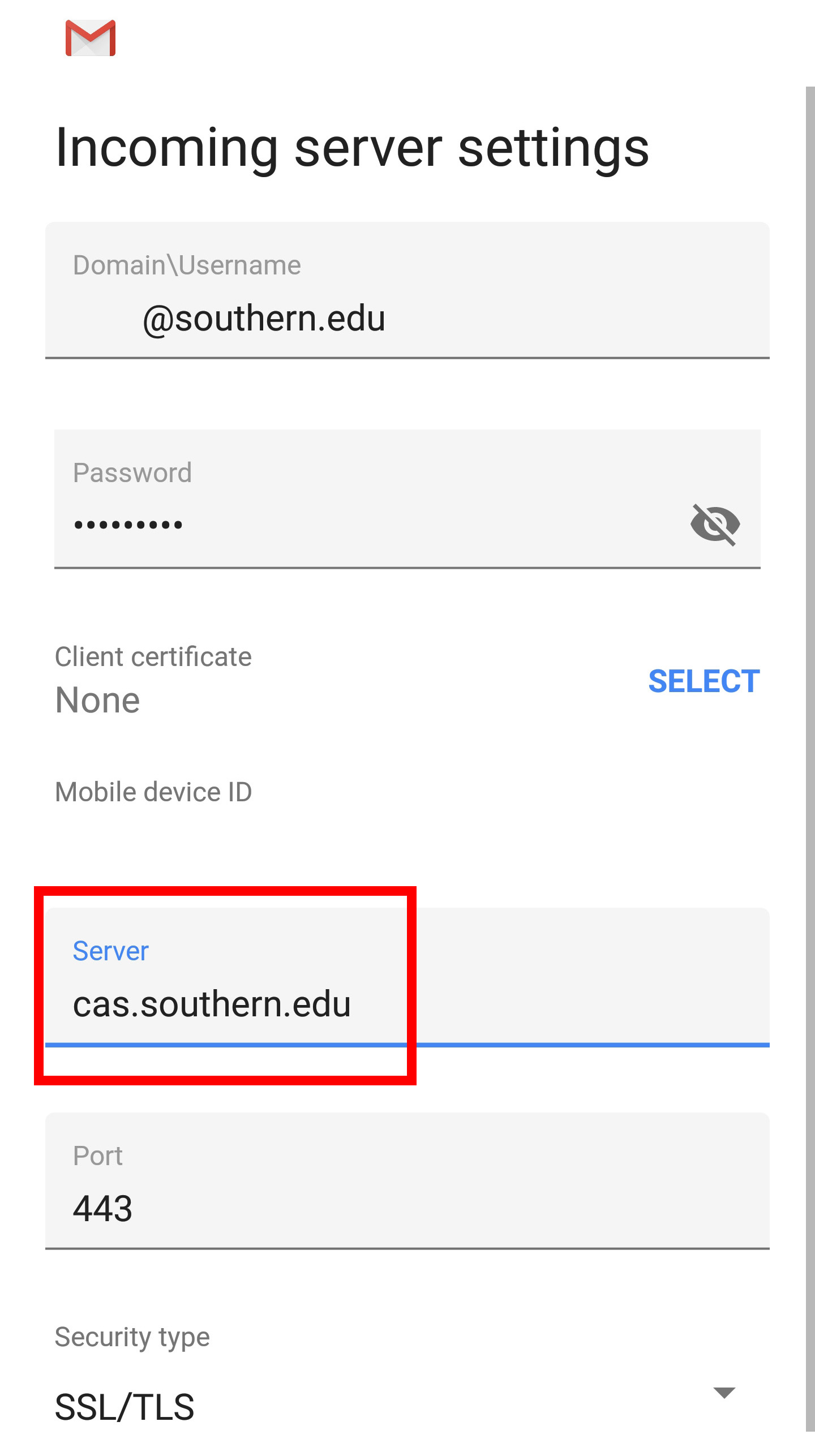Click on the @southern.edu username text
The image size is (815, 1456).
(264, 319)
